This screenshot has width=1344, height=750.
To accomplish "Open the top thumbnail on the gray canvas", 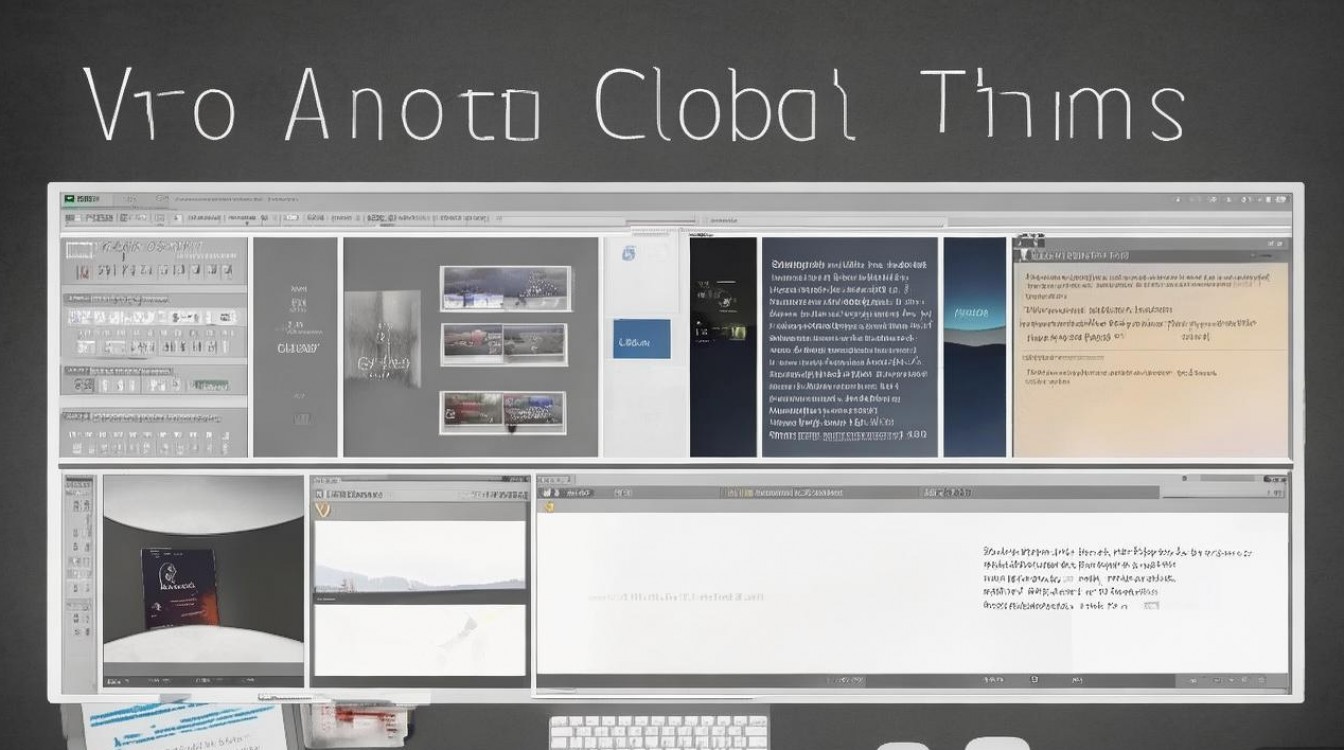I will [505, 288].
